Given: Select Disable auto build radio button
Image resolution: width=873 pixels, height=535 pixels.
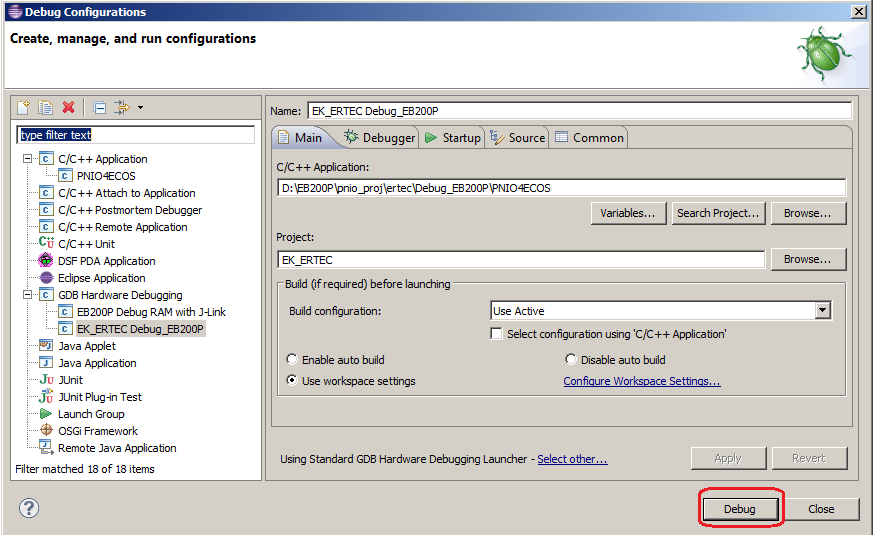Looking at the screenshot, I should coord(570,359).
